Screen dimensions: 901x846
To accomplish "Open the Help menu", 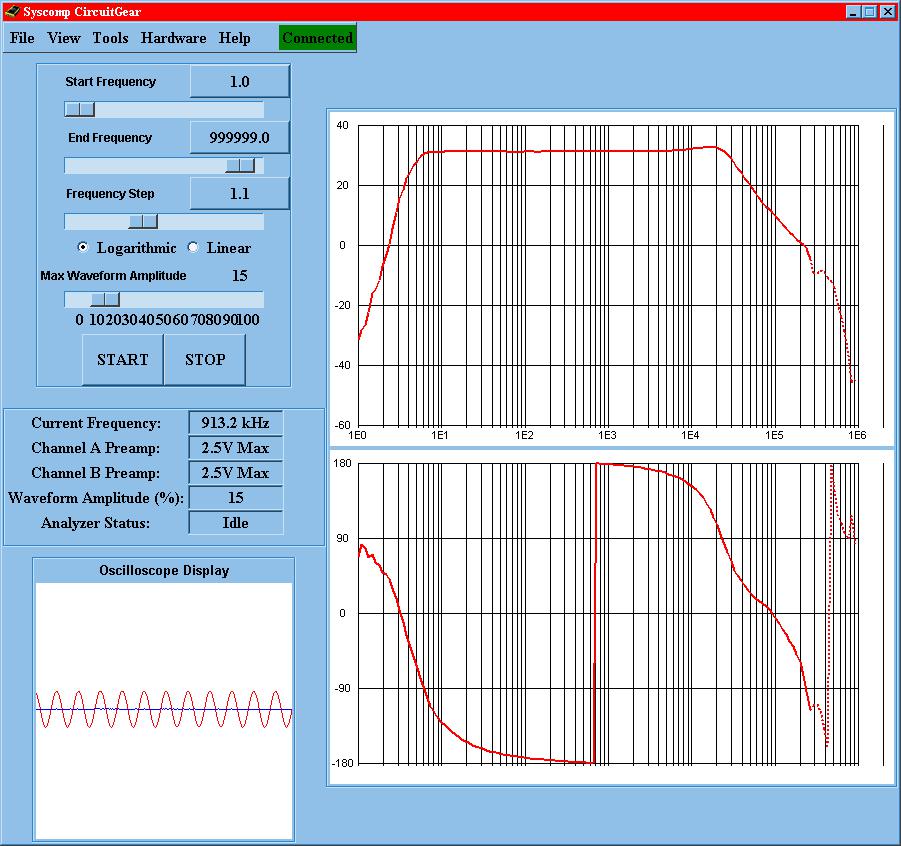I will 235,38.
